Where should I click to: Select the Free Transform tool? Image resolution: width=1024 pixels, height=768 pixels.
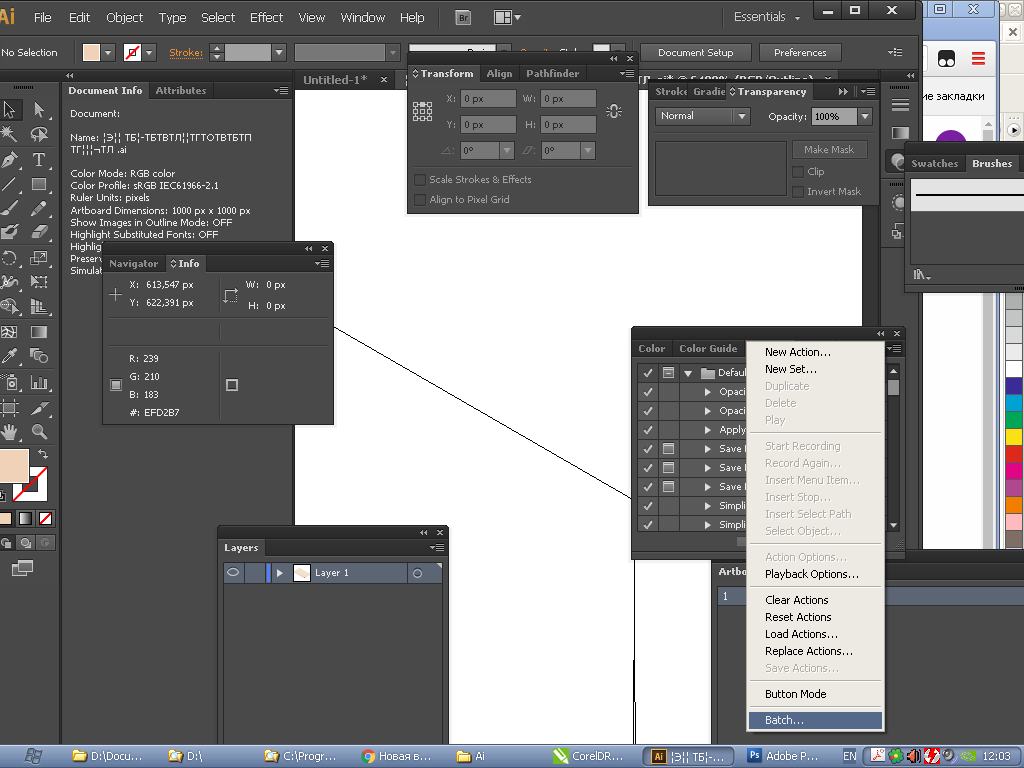39,282
